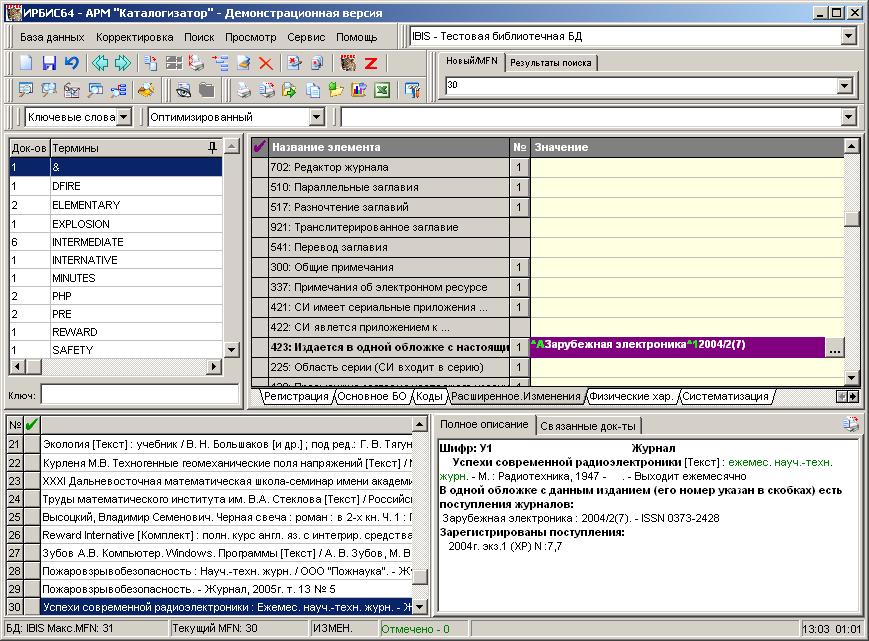Viewport: 869px width, 641px height.
Task: Expand the MFN number dropdown showing 30
Action: pyautogui.click(x=844, y=85)
